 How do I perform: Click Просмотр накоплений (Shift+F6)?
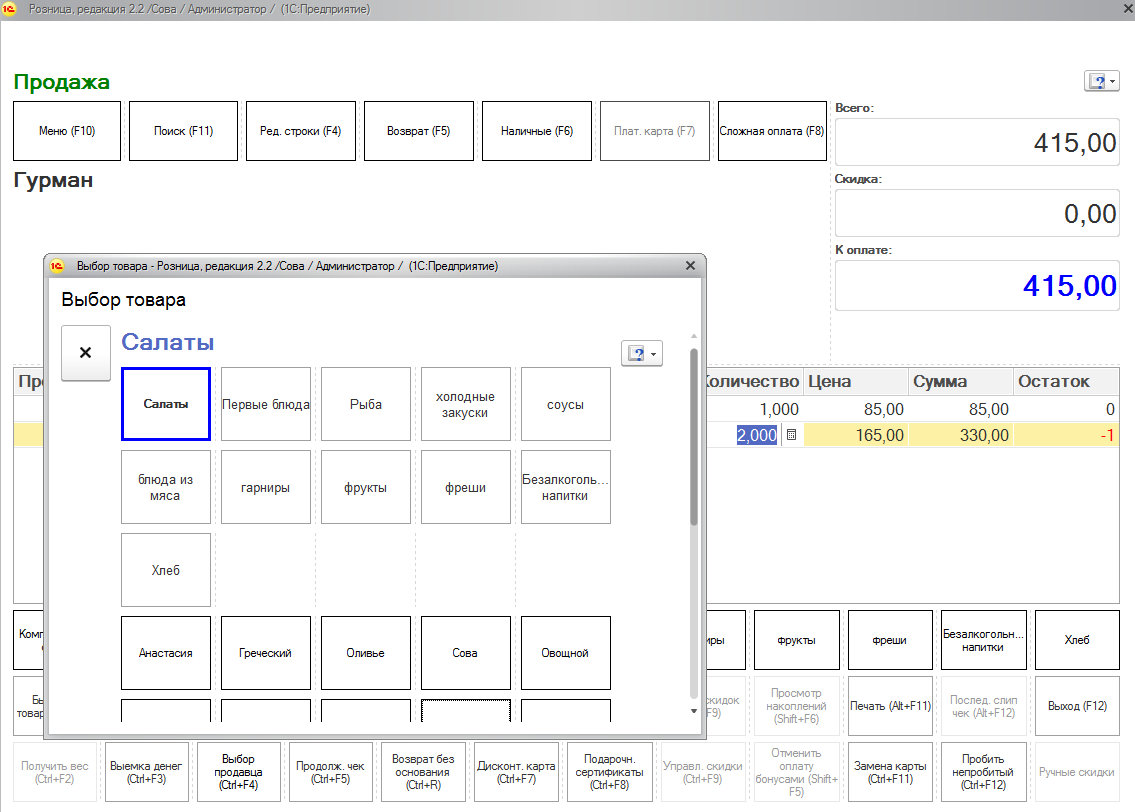(x=796, y=706)
